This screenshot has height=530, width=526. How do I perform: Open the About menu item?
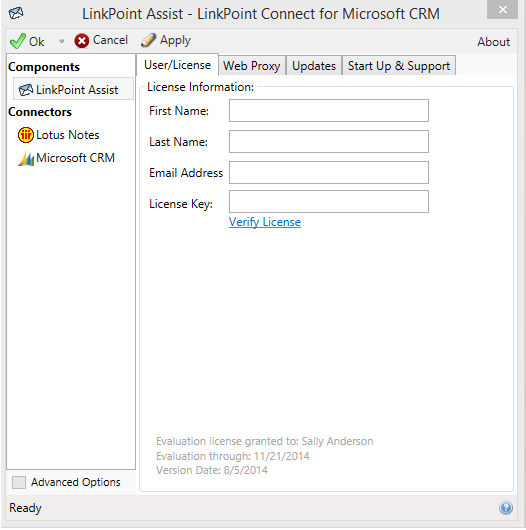(x=494, y=42)
